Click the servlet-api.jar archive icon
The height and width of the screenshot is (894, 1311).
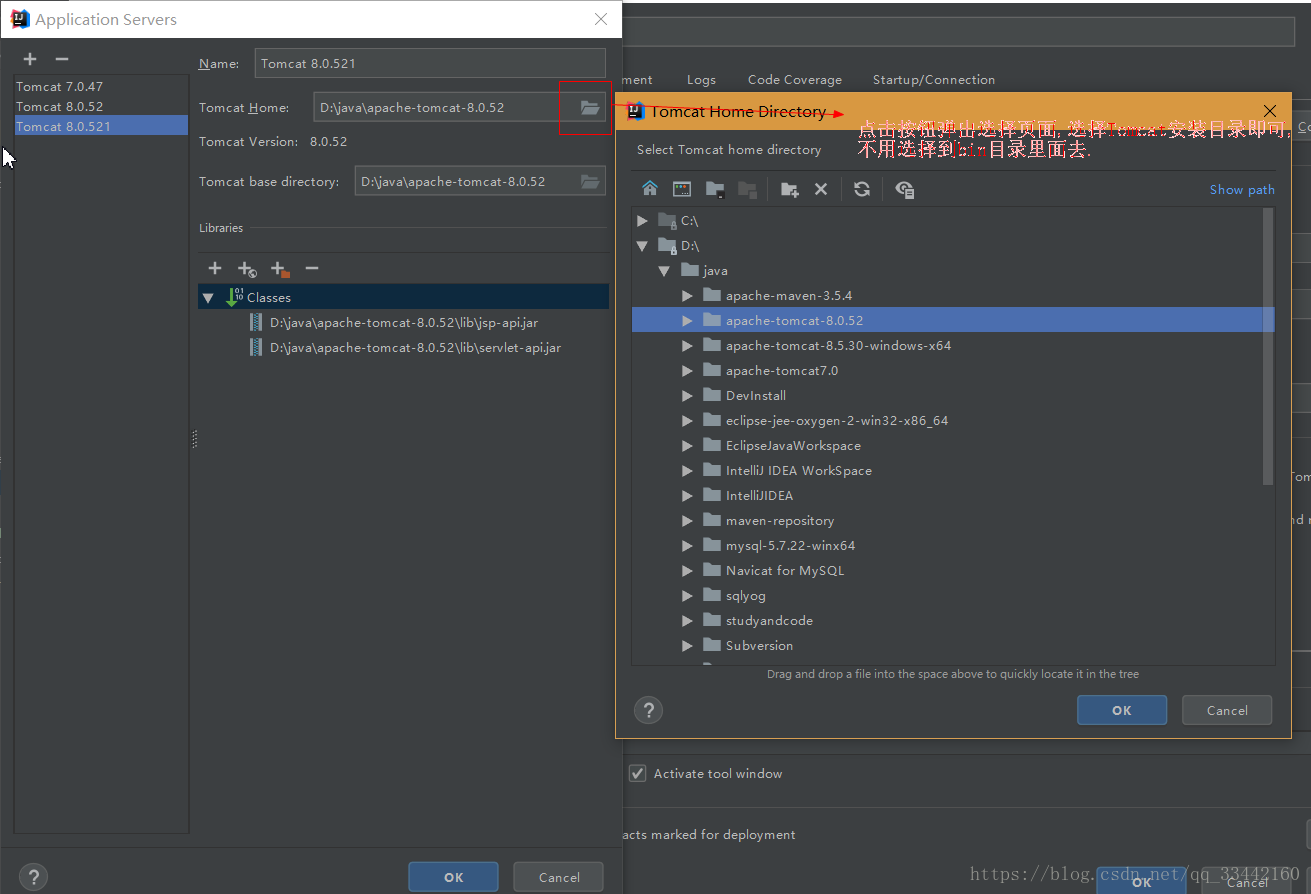click(x=256, y=347)
